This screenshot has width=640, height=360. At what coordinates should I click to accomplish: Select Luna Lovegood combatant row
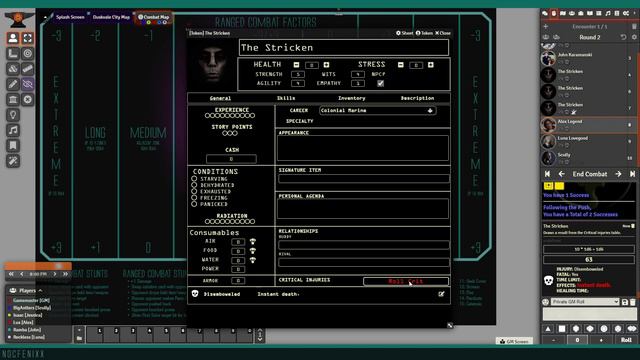pyautogui.click(x=588, y=142)
